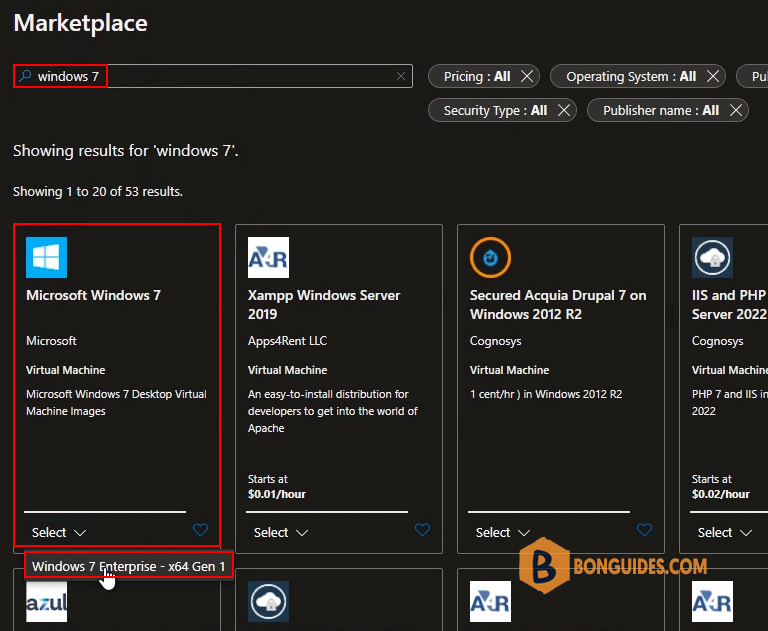Expand Select on Secured Acquia Drupal card
The height and width of the screenshot is (631, 768).
[x=503, y=533]
